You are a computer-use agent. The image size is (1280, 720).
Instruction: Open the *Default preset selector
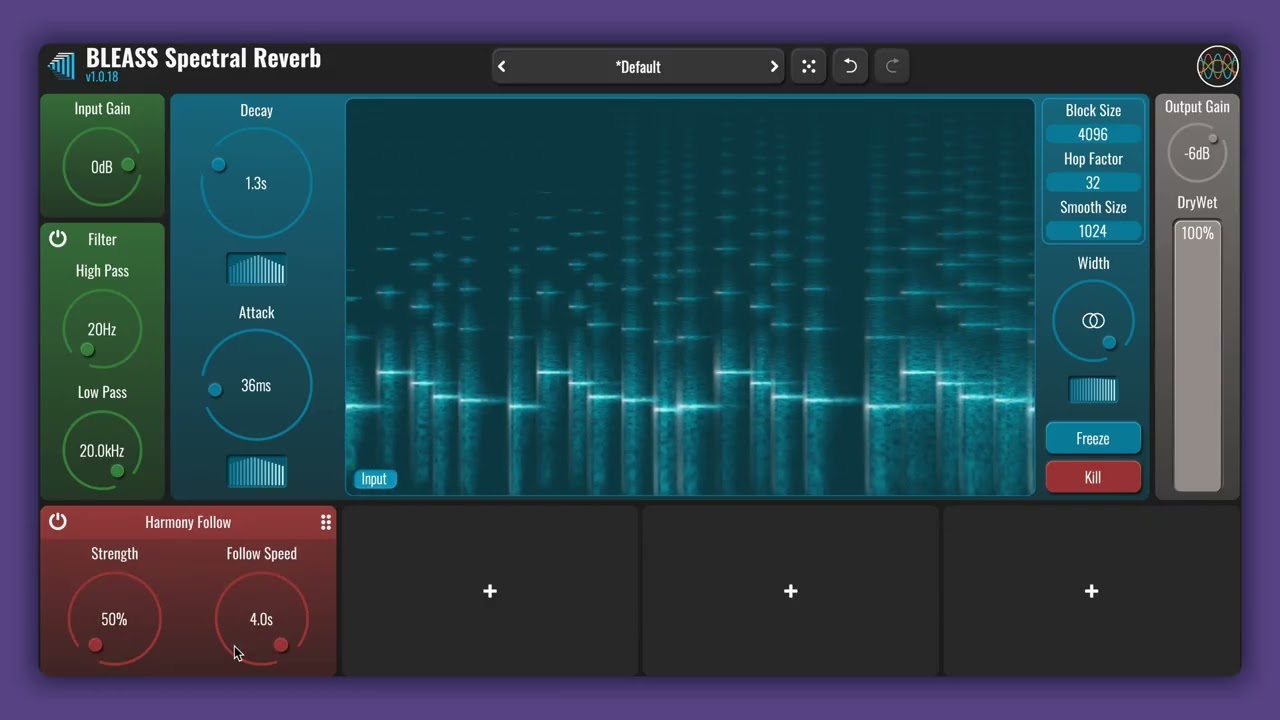[638, 67]
